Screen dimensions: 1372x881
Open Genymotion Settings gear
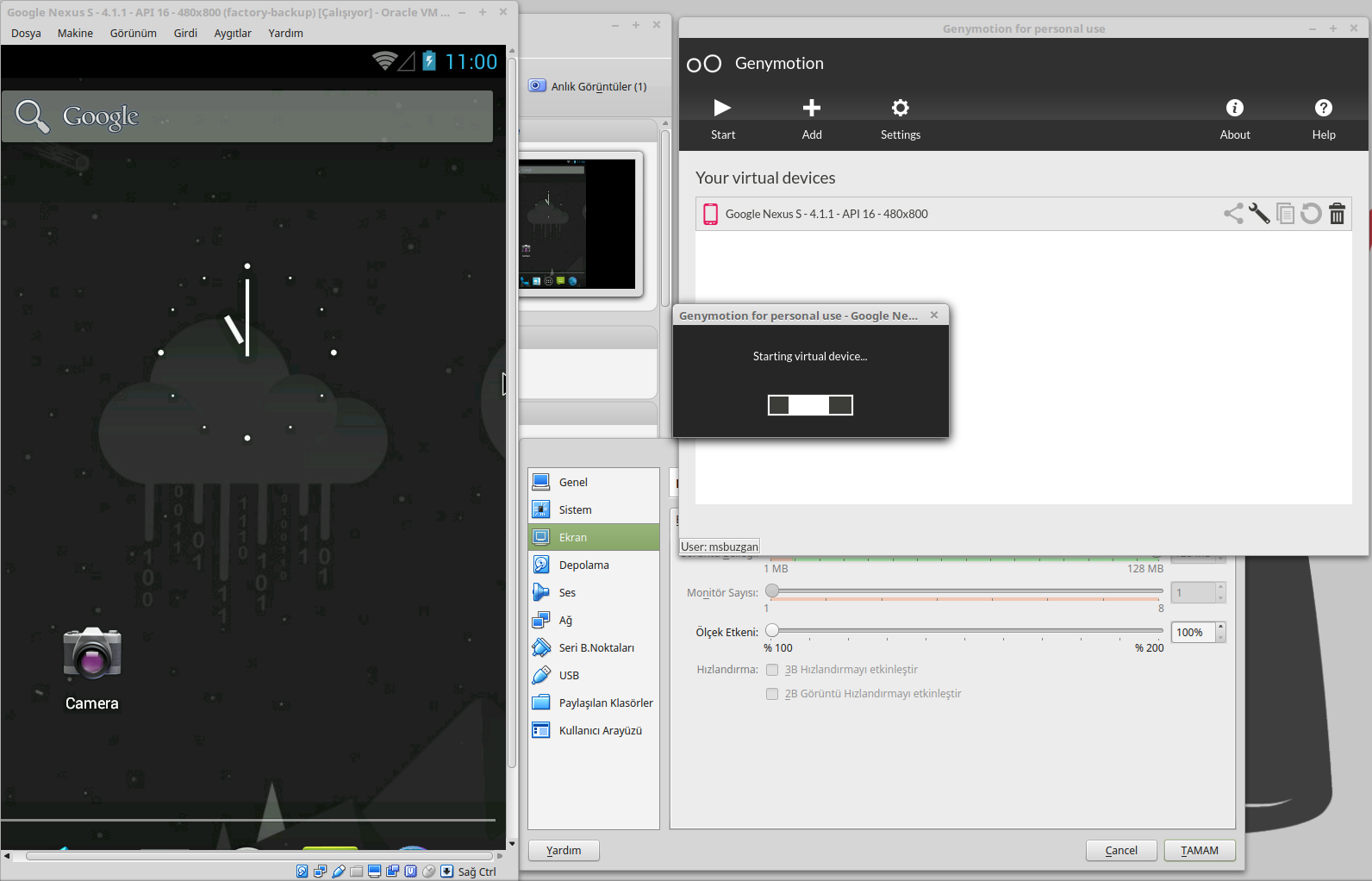pos(901,118)
